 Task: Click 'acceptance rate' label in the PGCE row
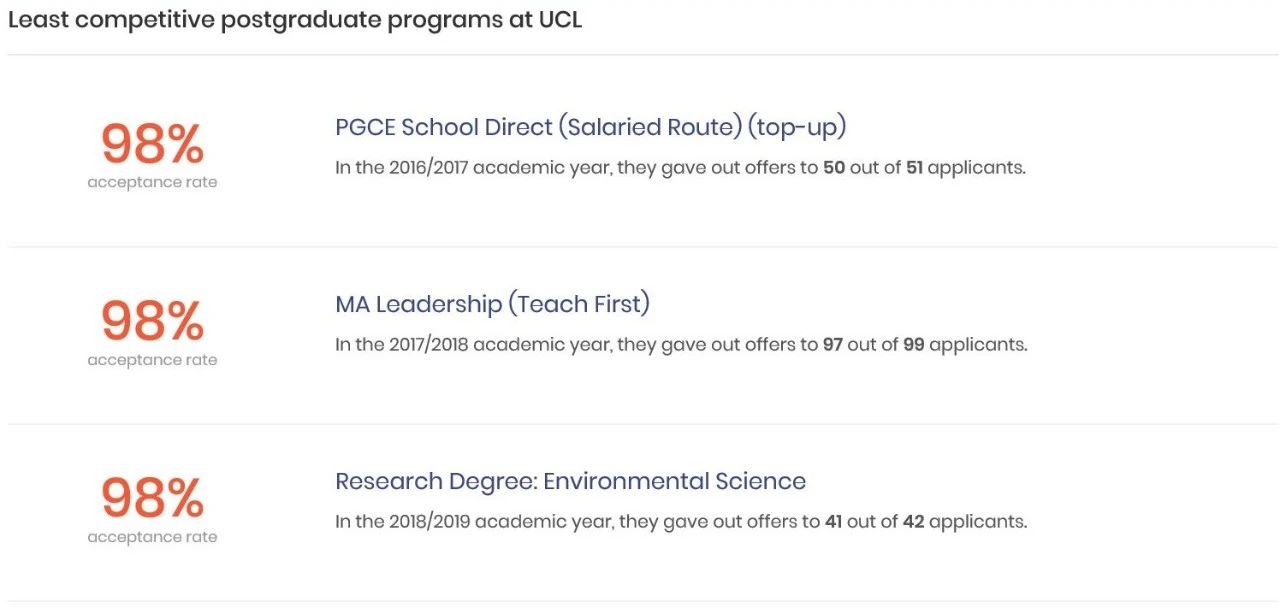click(x=152, y=183)
